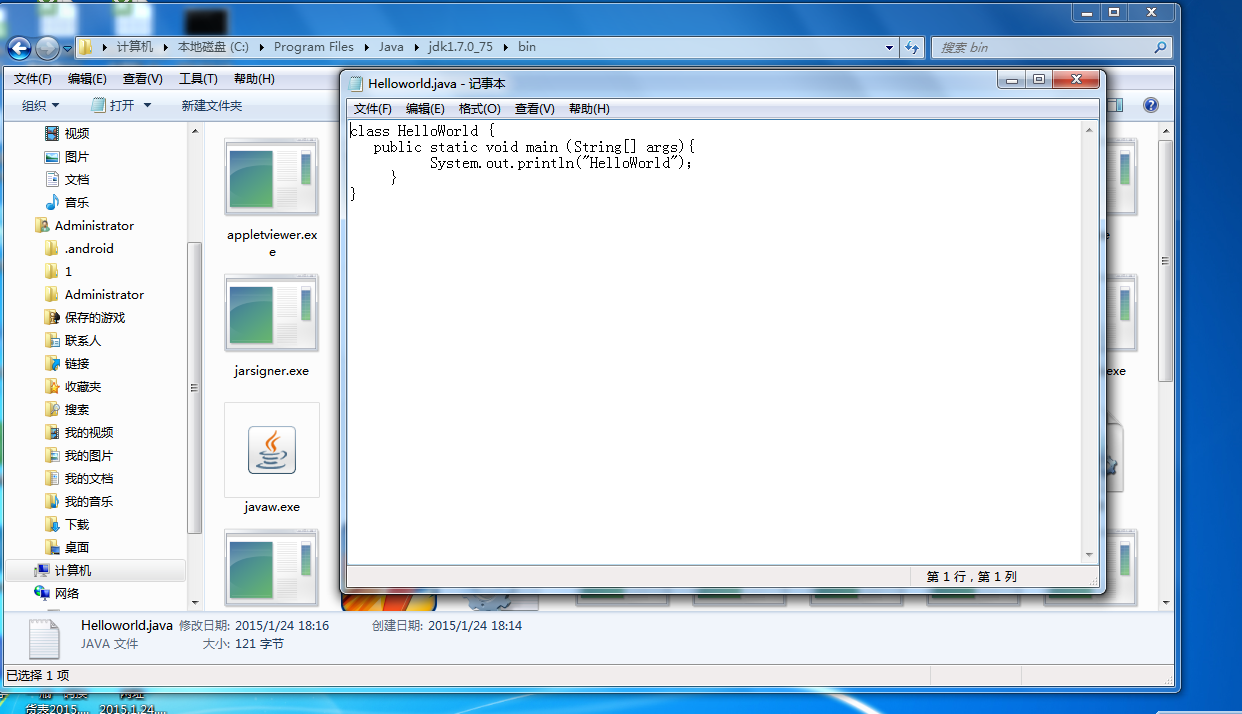Expand address bar history dropdown arrow
Image resolution: width=1242 pixels, height=714 pixels.
(890, 47)
